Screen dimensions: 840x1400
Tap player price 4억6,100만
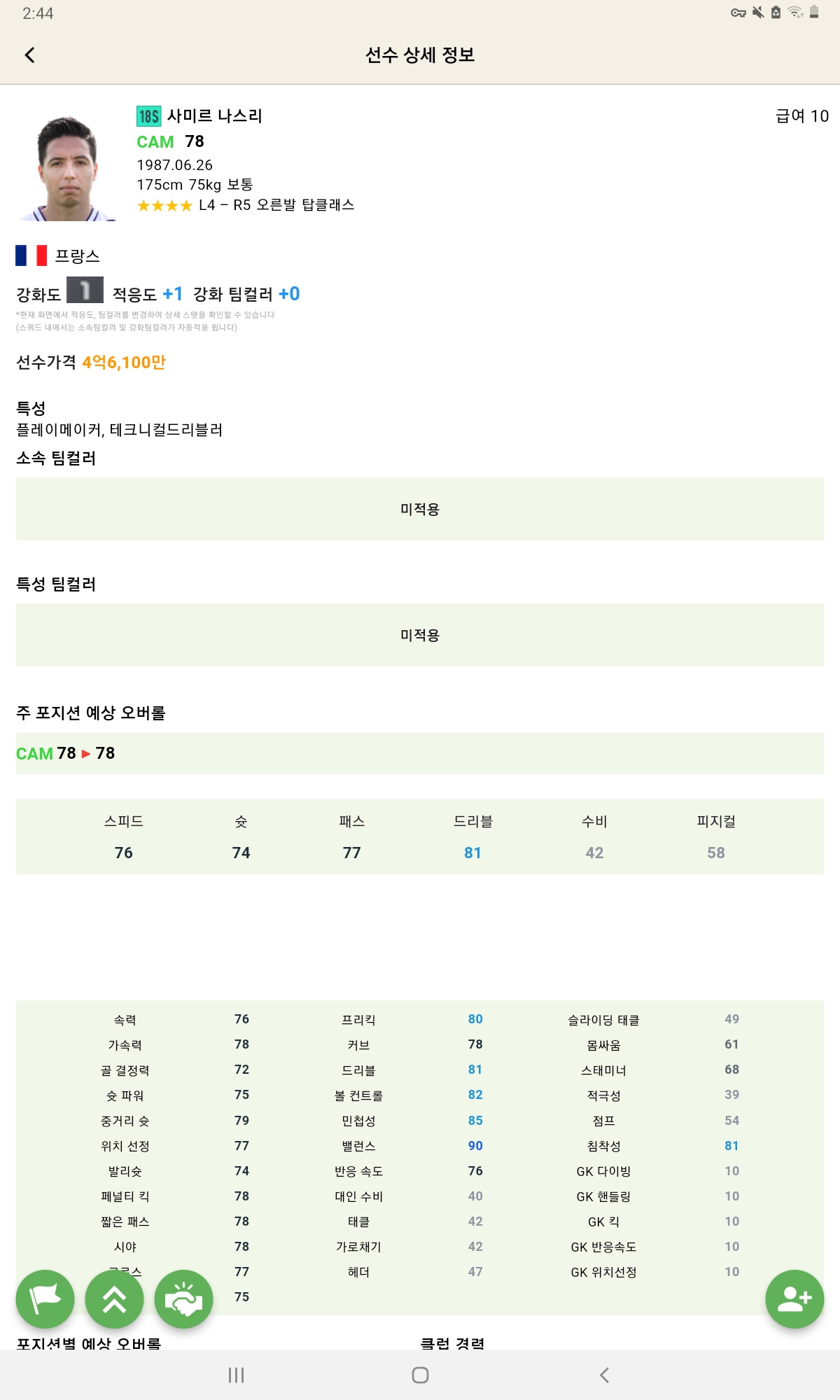pyautogui.click(x=124, y=363)
